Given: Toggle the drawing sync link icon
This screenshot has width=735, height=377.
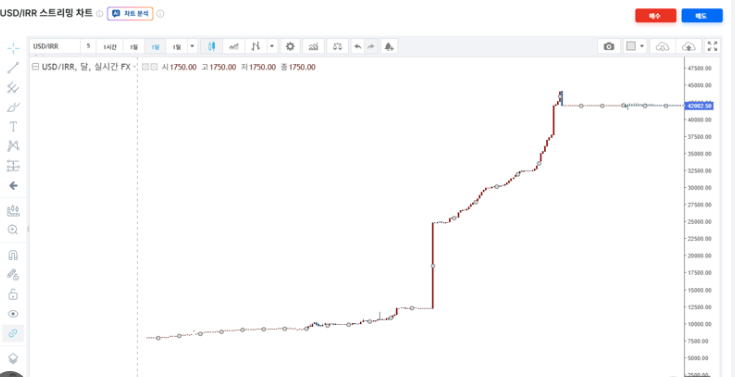Looking at the screenshot, I should click(13, 333).
